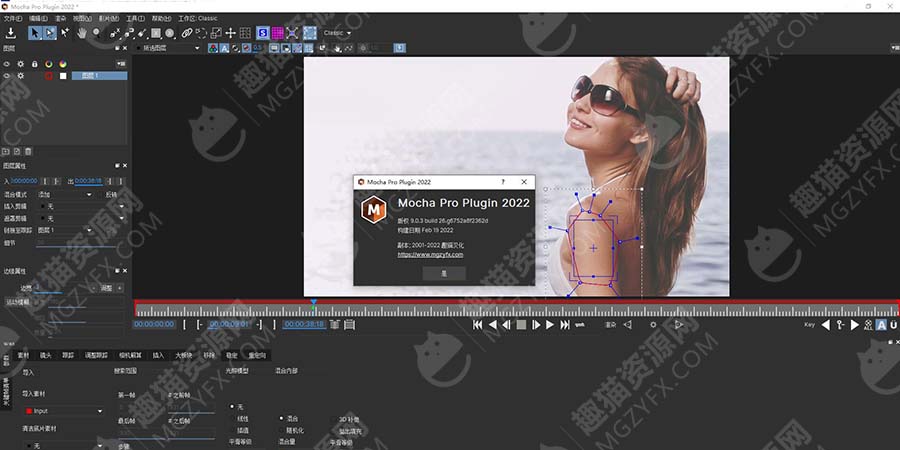This screenshot has height=450, width=900.
Task: Open the www.mgzyfx.com link
Action: pyautogui.click(x=430, y=255)
